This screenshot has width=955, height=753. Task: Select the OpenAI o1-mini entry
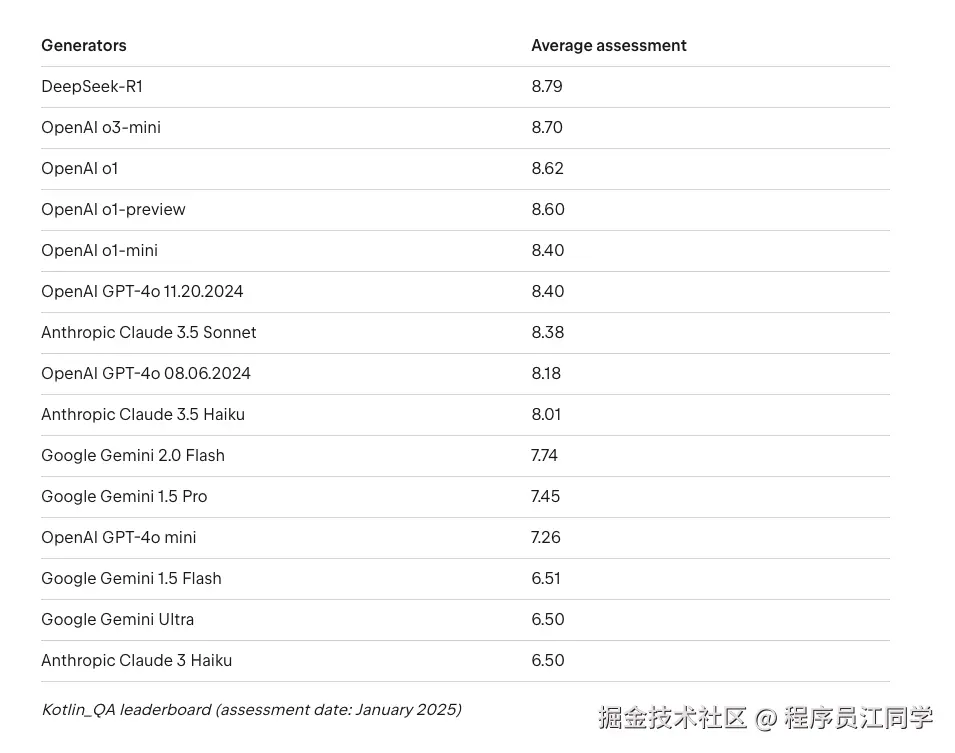(x=99, y=250)
